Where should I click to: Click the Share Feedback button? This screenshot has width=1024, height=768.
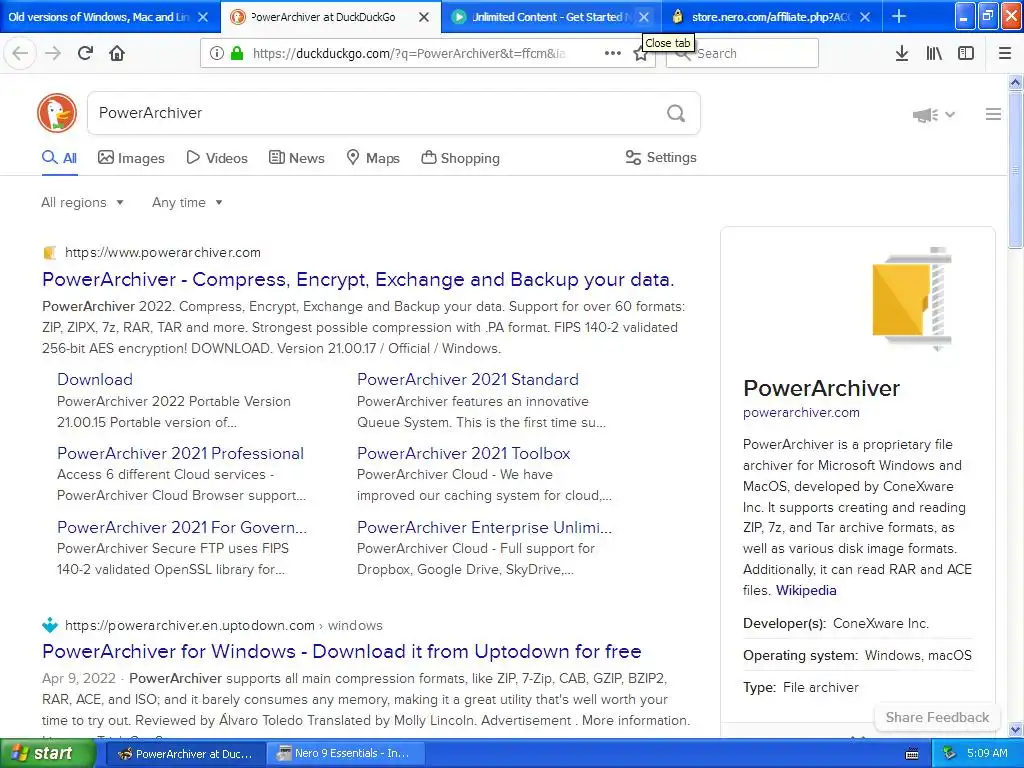937,717
